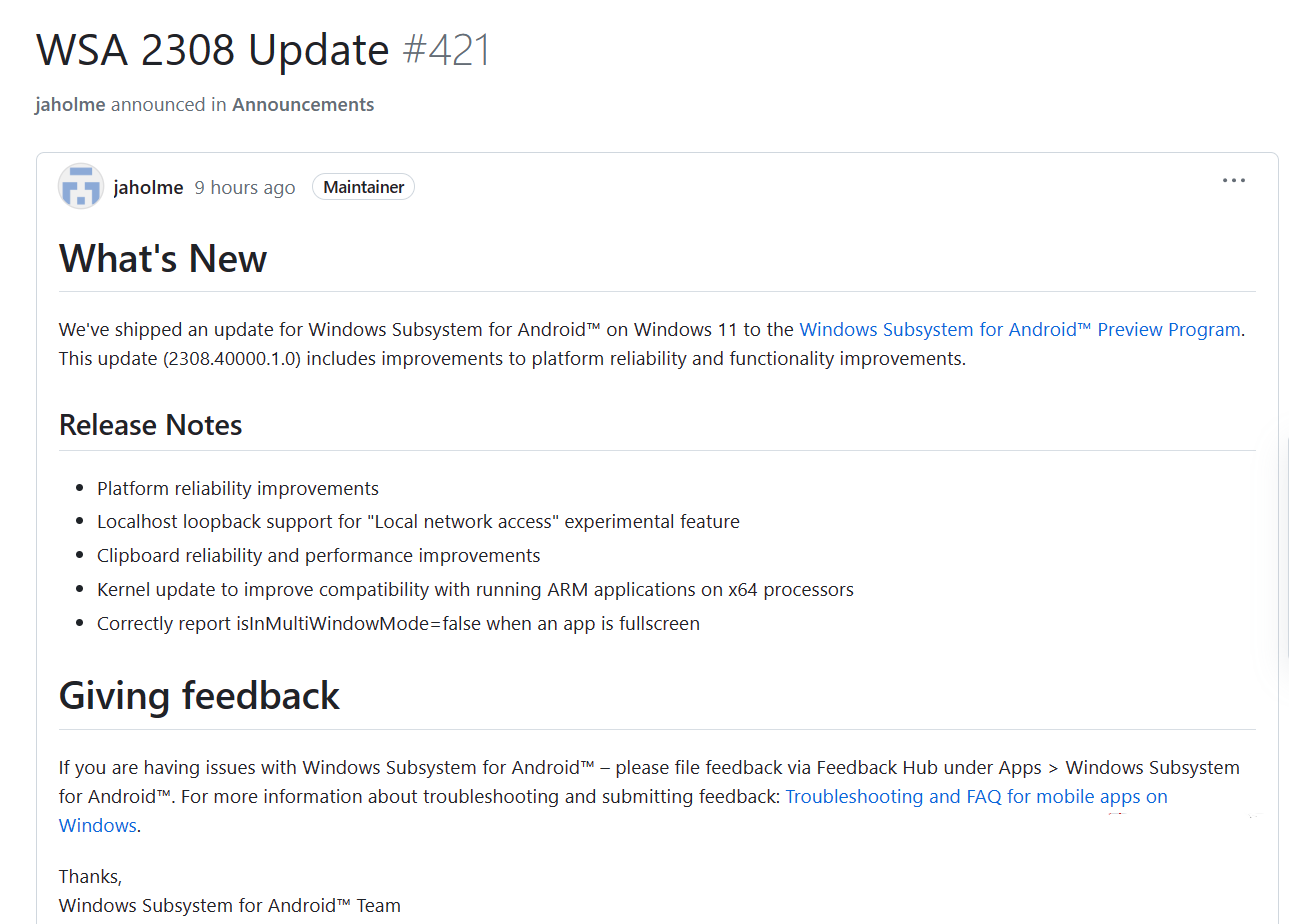Screen dimensions: 1289x924
Task: Click the "Giving feedback" heading
Action: click(x=200, y=695)
